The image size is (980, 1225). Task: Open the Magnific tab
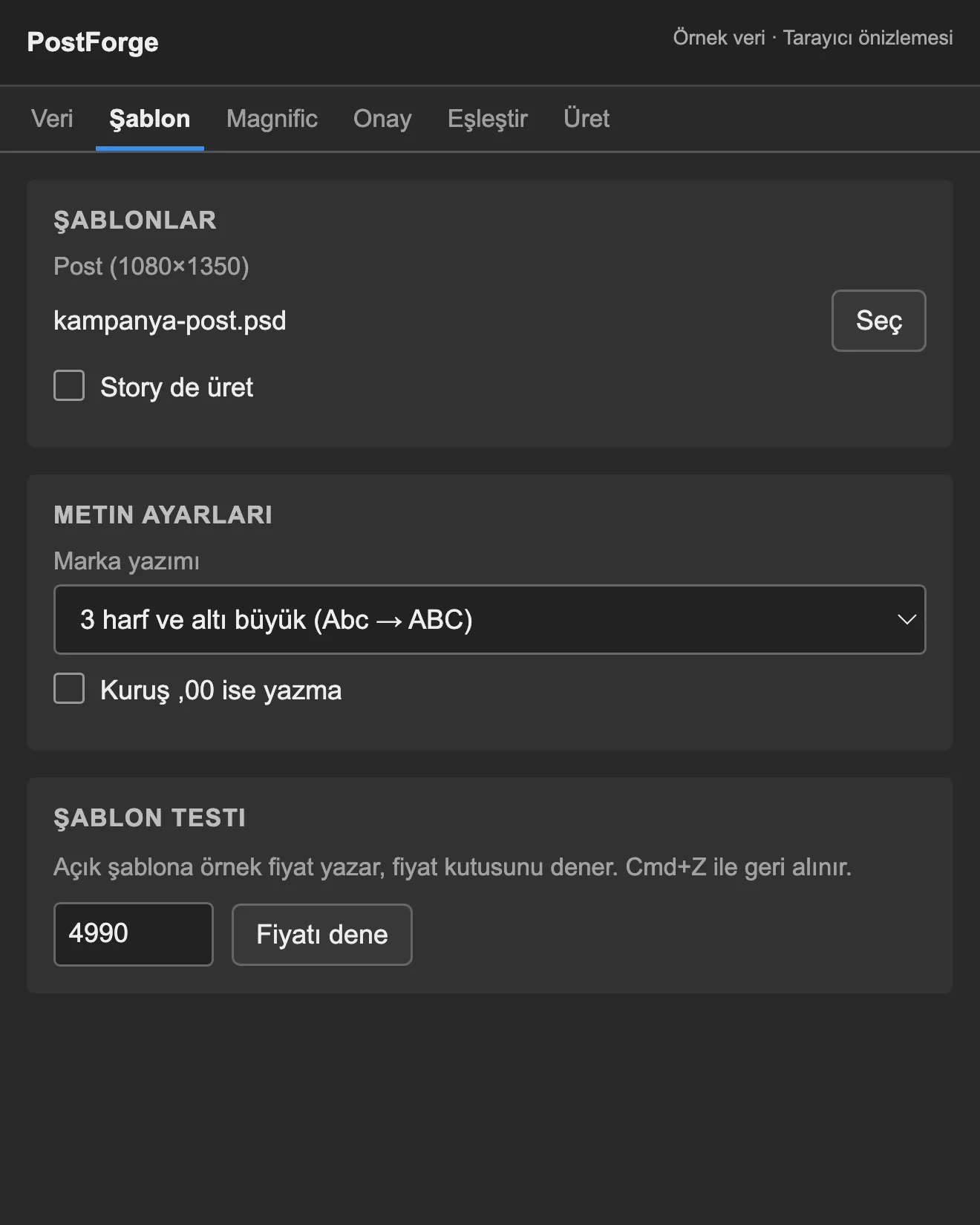(272, 119)
